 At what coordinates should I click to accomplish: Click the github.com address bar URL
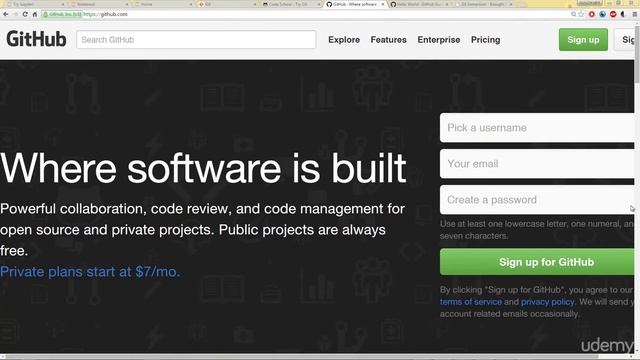pyautogui.click(x=106, y=14)
